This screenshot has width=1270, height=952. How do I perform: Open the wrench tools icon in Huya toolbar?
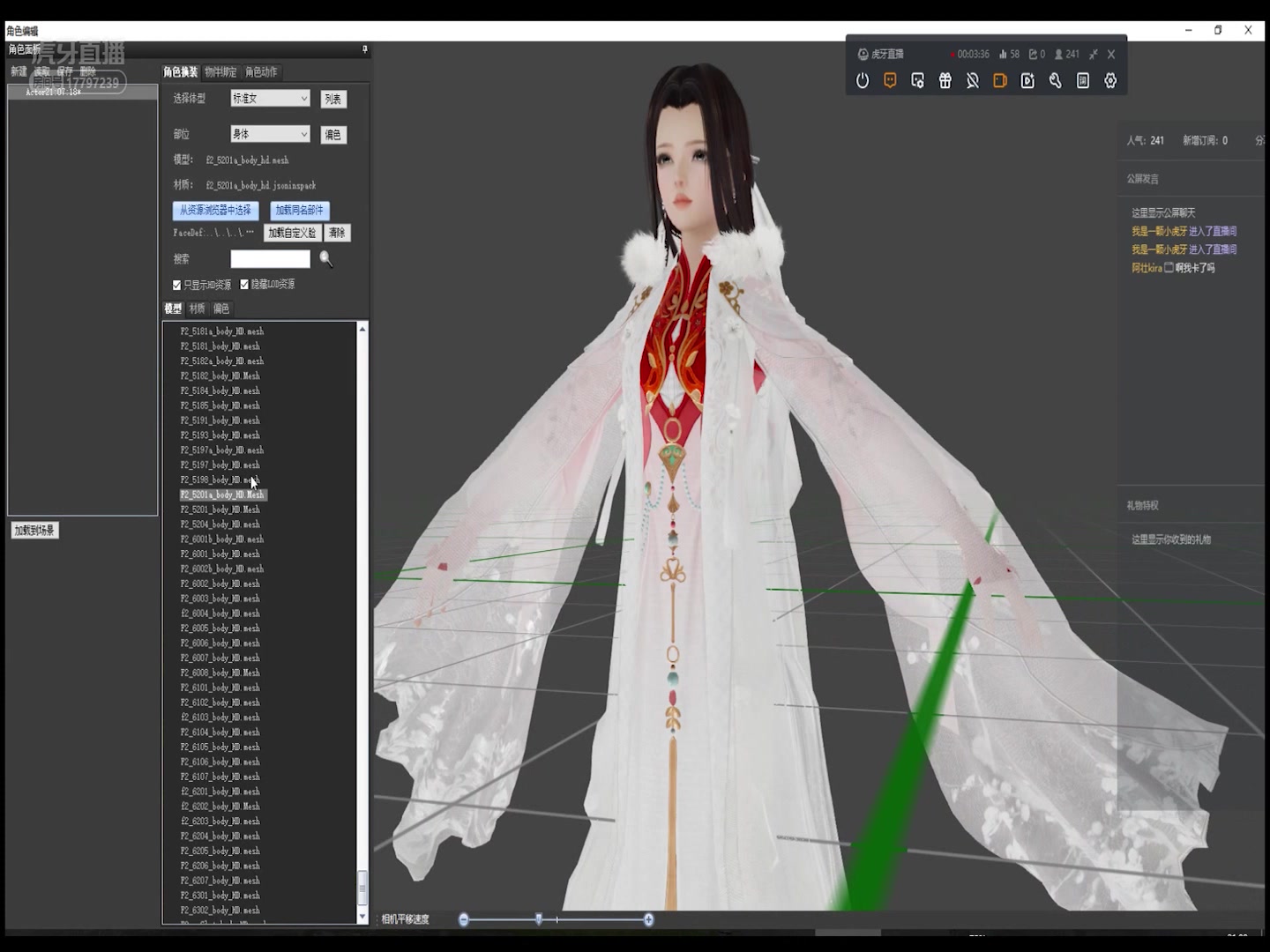coord(1055,80)
